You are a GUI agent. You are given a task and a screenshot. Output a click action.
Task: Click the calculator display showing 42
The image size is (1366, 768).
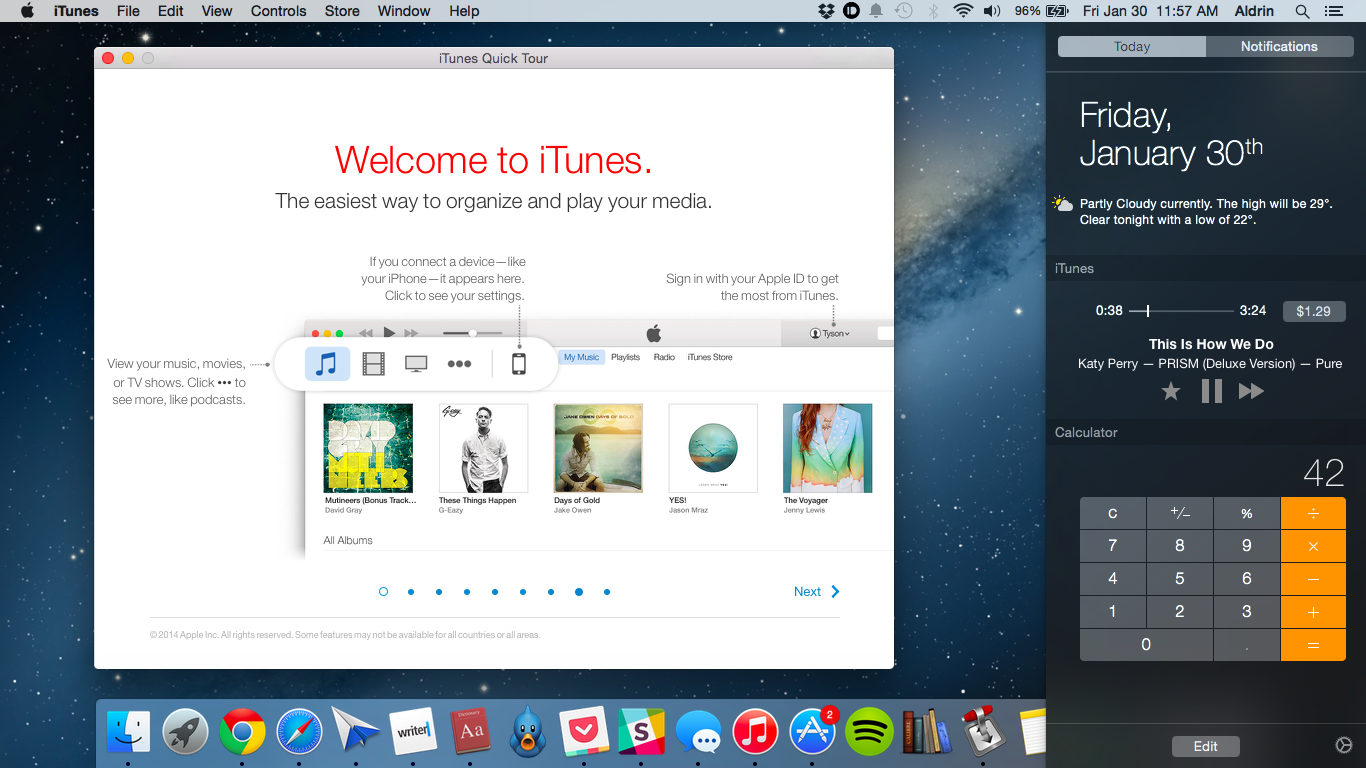click(1323, 473)
